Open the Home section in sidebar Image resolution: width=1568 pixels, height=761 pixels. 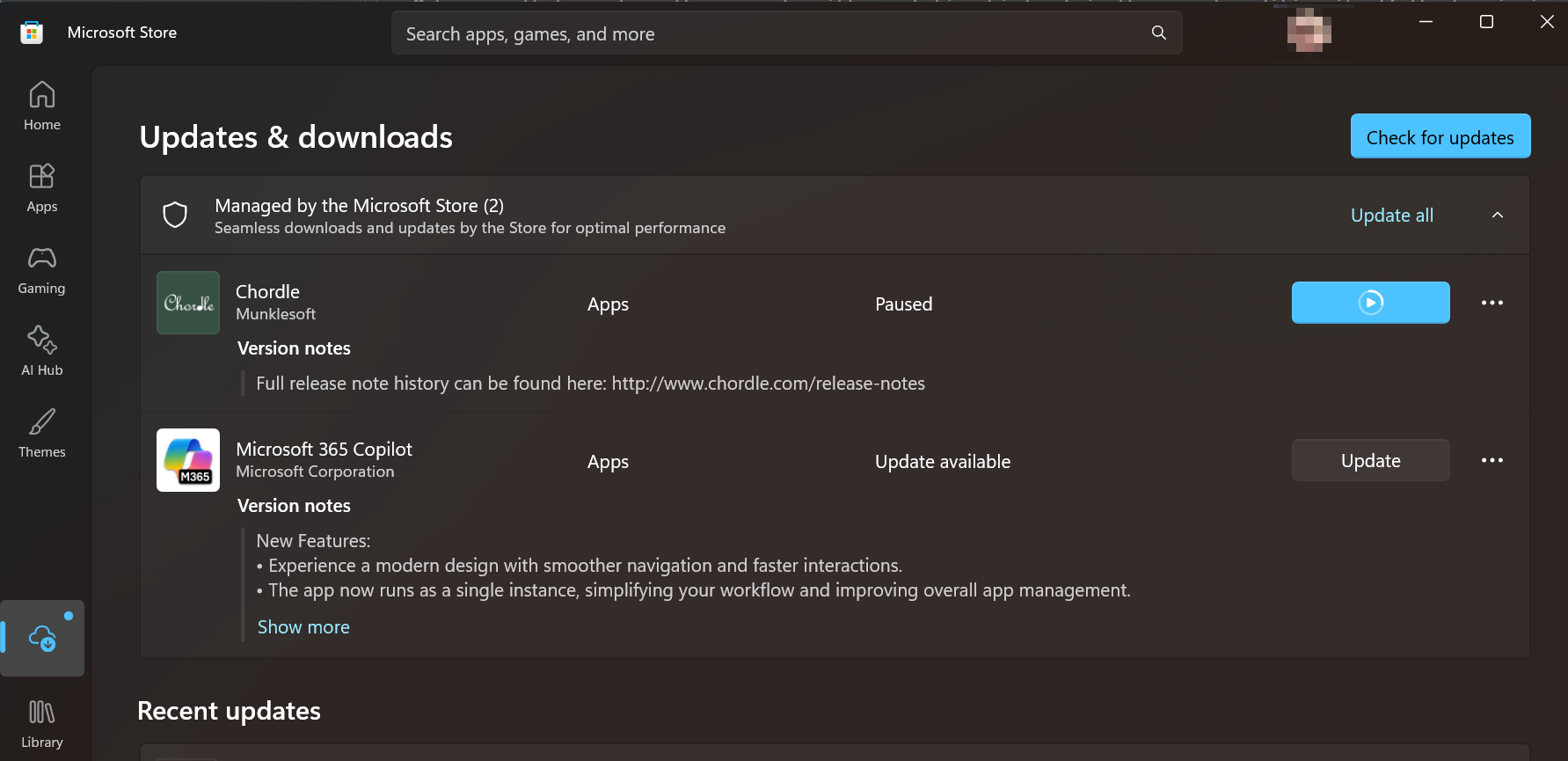tap(42, 106)
